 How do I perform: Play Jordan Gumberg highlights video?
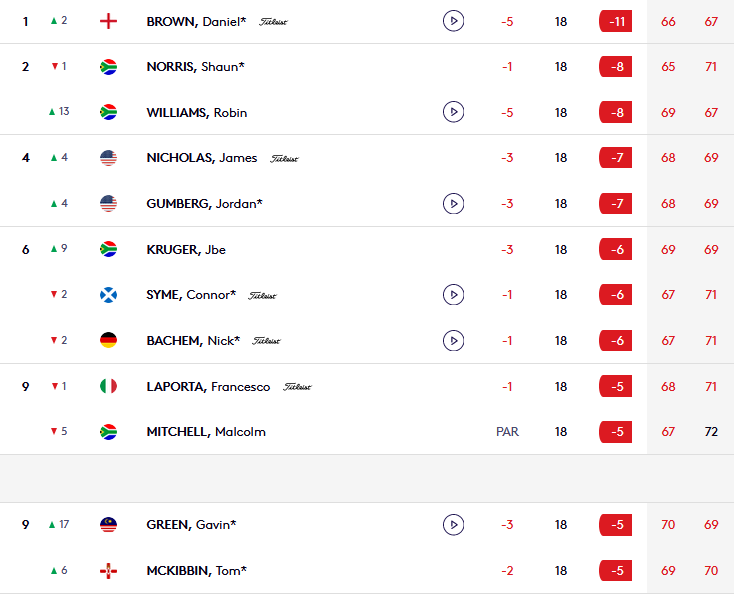(453, 204)
